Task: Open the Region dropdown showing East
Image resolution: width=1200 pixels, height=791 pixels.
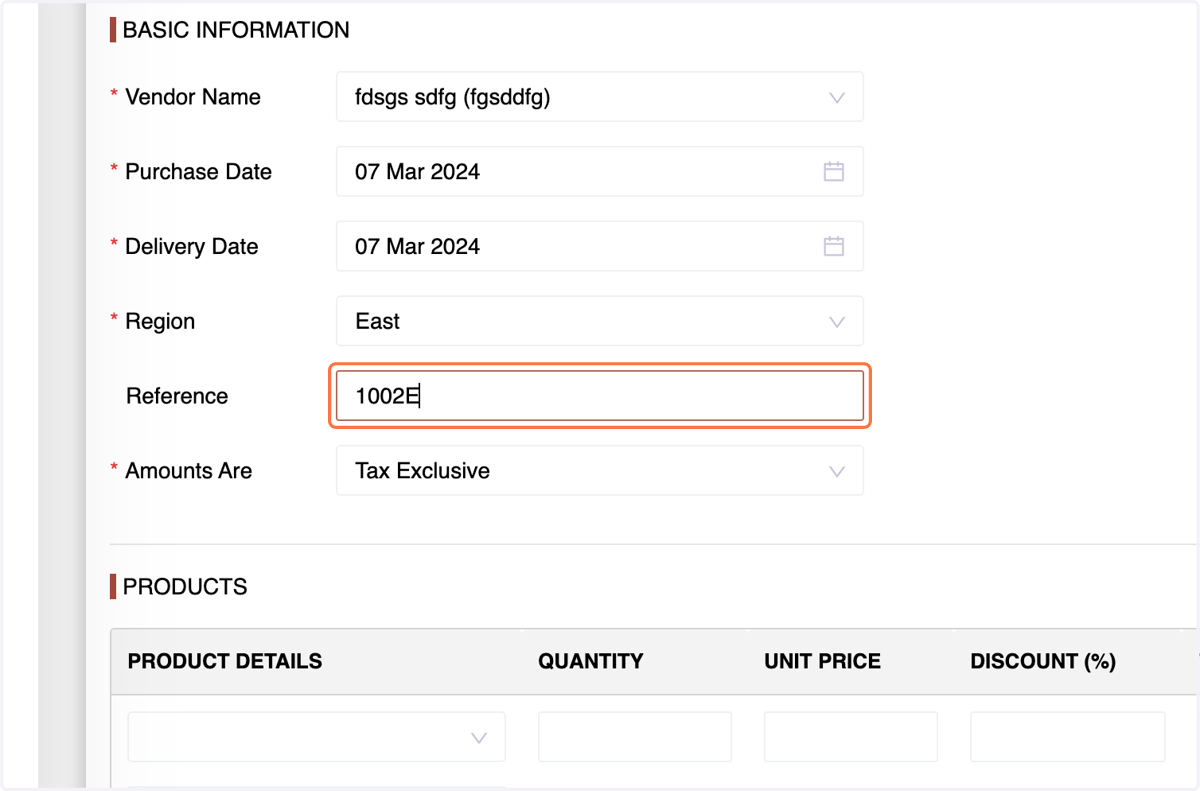Action: coord(599,321)
